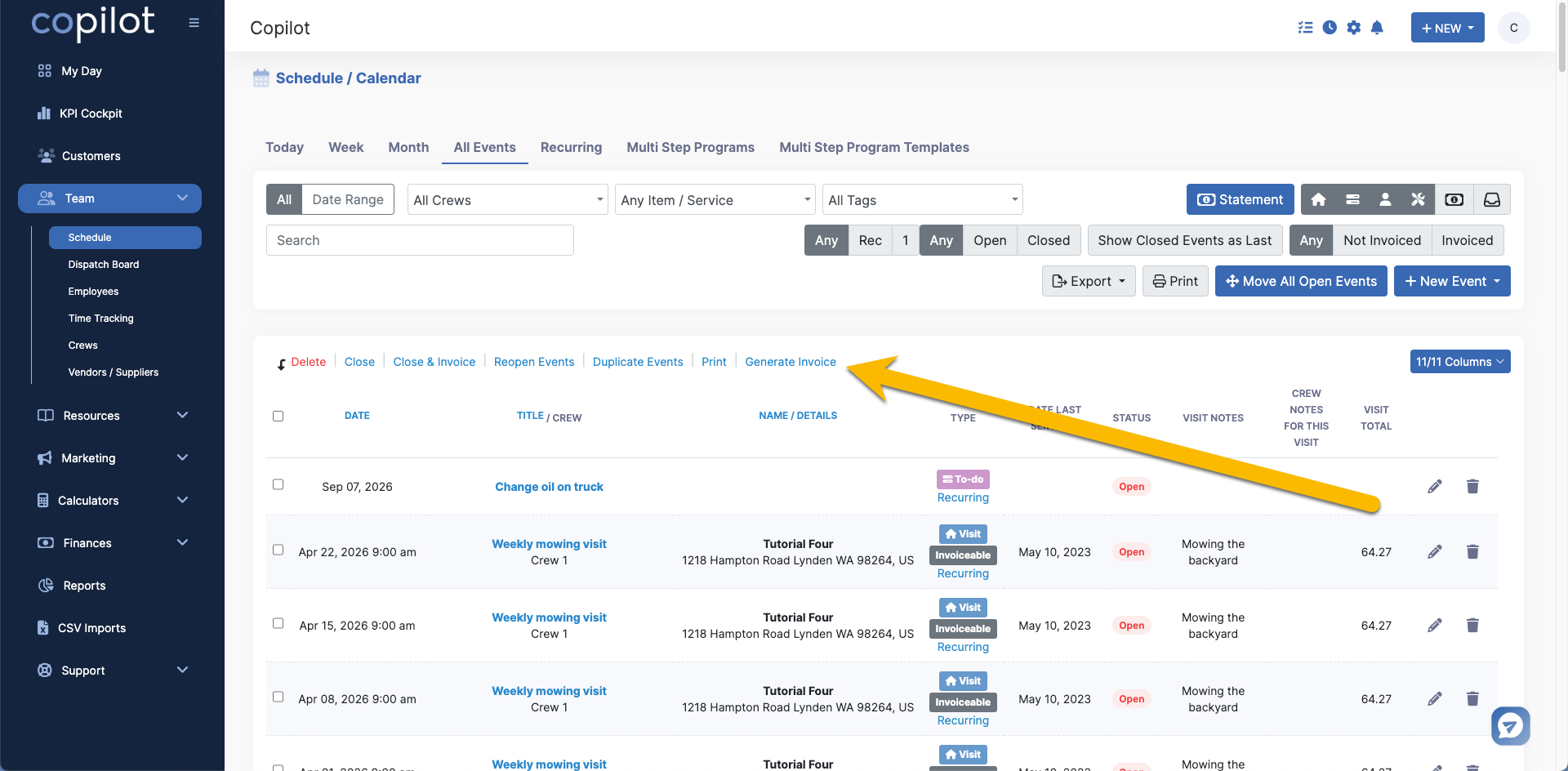Edit Apr 15, 2026 event pencil icon
This screenshot has height=771, width=1568.
click(1435, 626)
